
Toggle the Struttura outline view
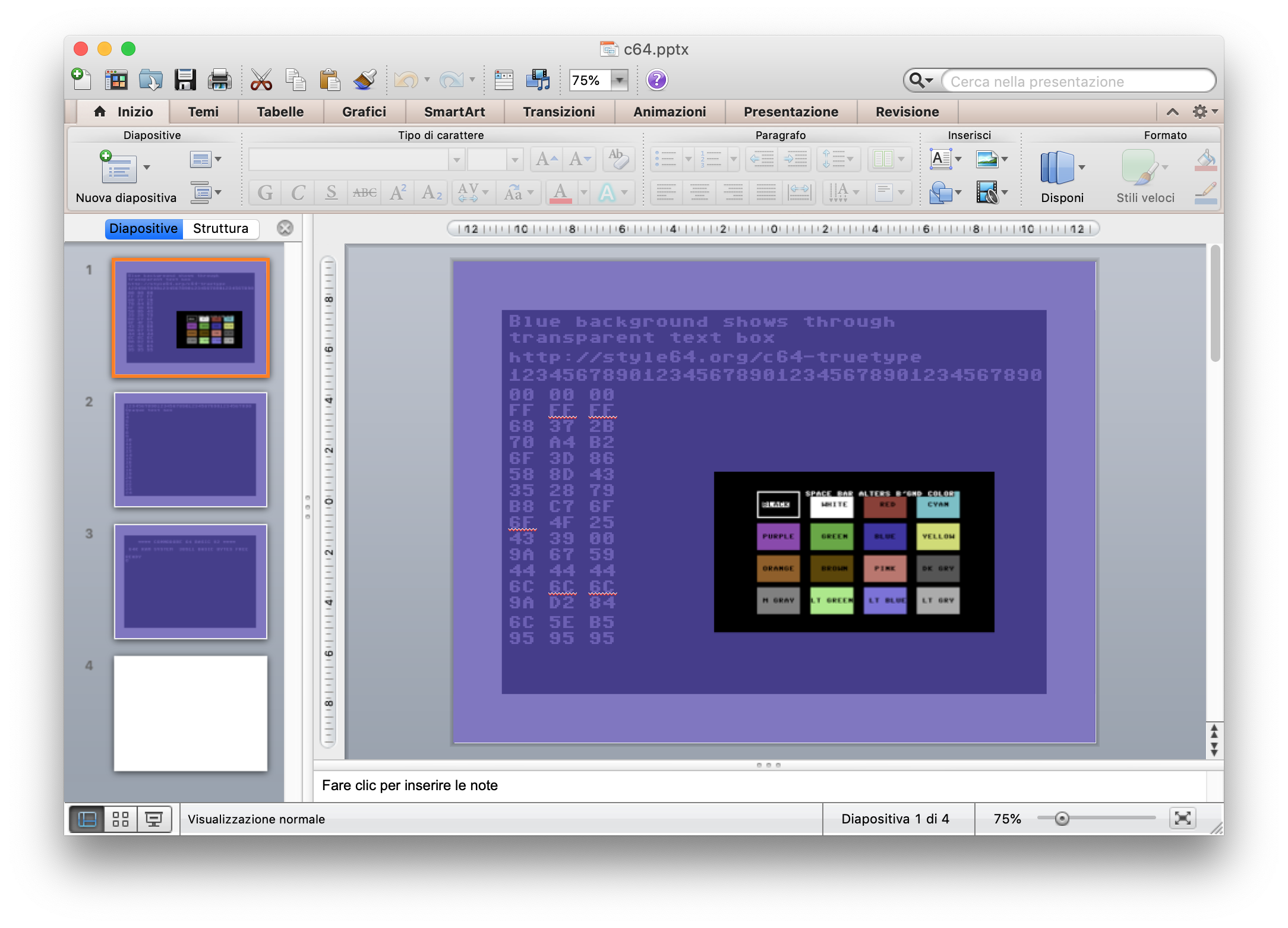point(220,229)
